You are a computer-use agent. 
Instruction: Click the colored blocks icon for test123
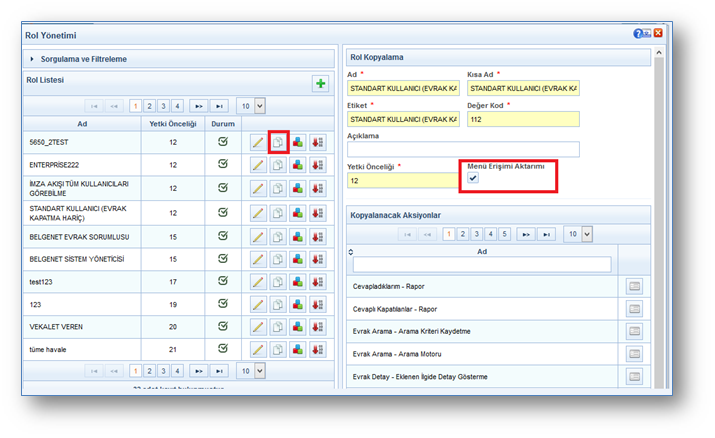tap(298, 282)
